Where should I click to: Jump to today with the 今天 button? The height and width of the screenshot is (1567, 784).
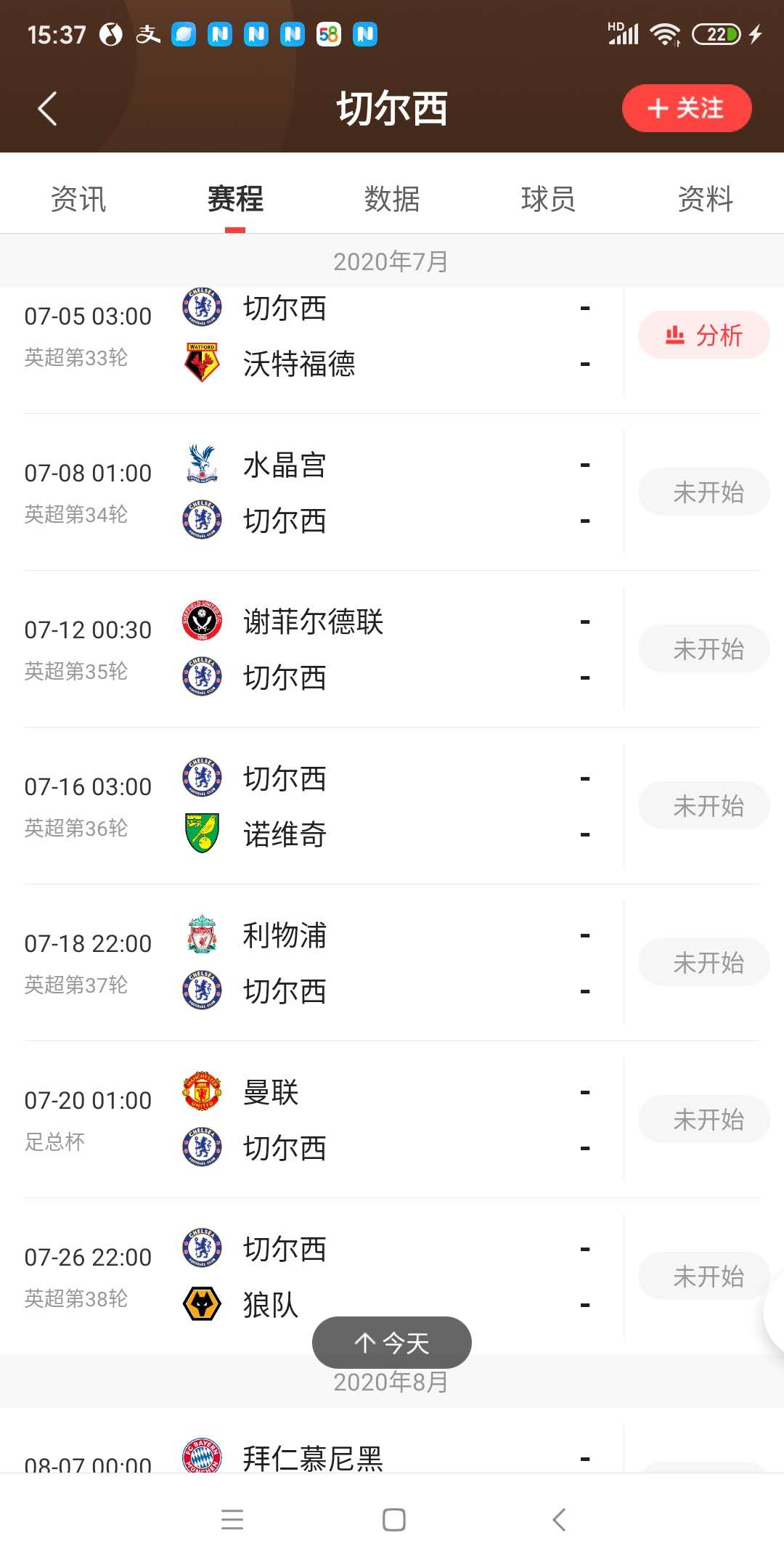(392, 1343)
